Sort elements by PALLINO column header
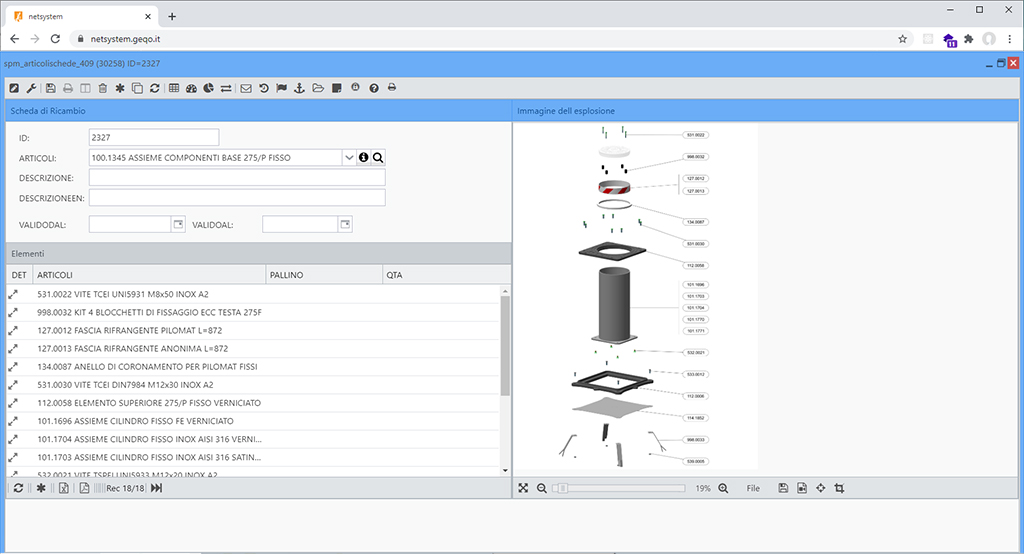Image resolution: width=1024 pixels, height=554 pixels. tap(322, 274)
